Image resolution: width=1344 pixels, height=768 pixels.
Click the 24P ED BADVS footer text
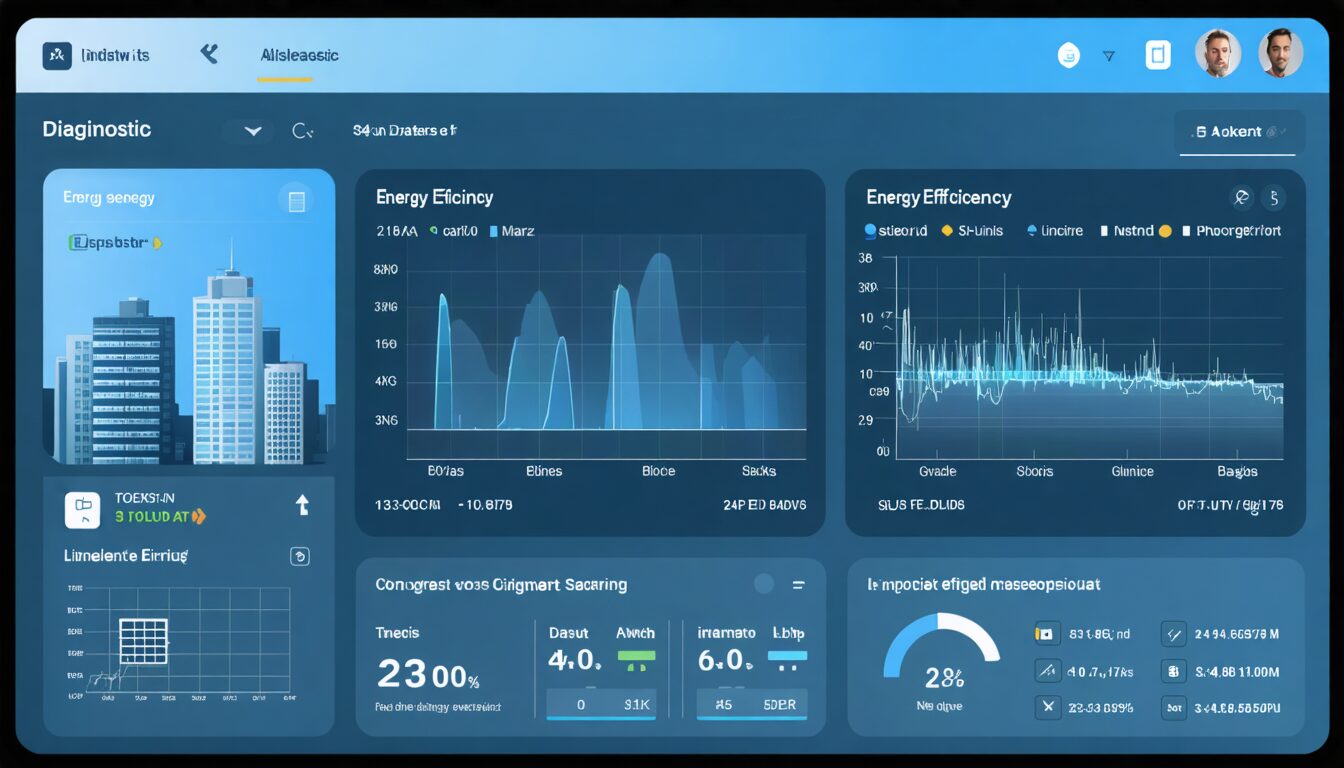pyautogui.click(x=764, y=505)
